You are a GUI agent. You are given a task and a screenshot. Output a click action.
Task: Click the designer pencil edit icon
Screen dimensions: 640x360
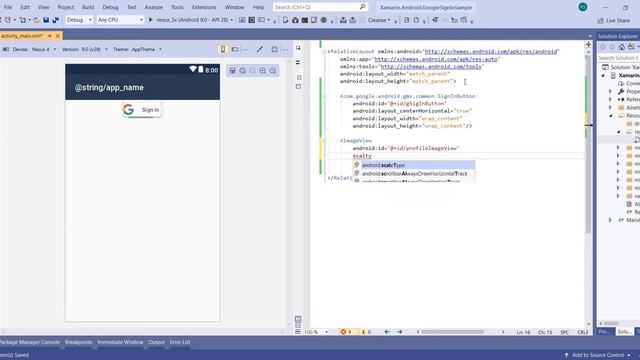coord(260,49)
